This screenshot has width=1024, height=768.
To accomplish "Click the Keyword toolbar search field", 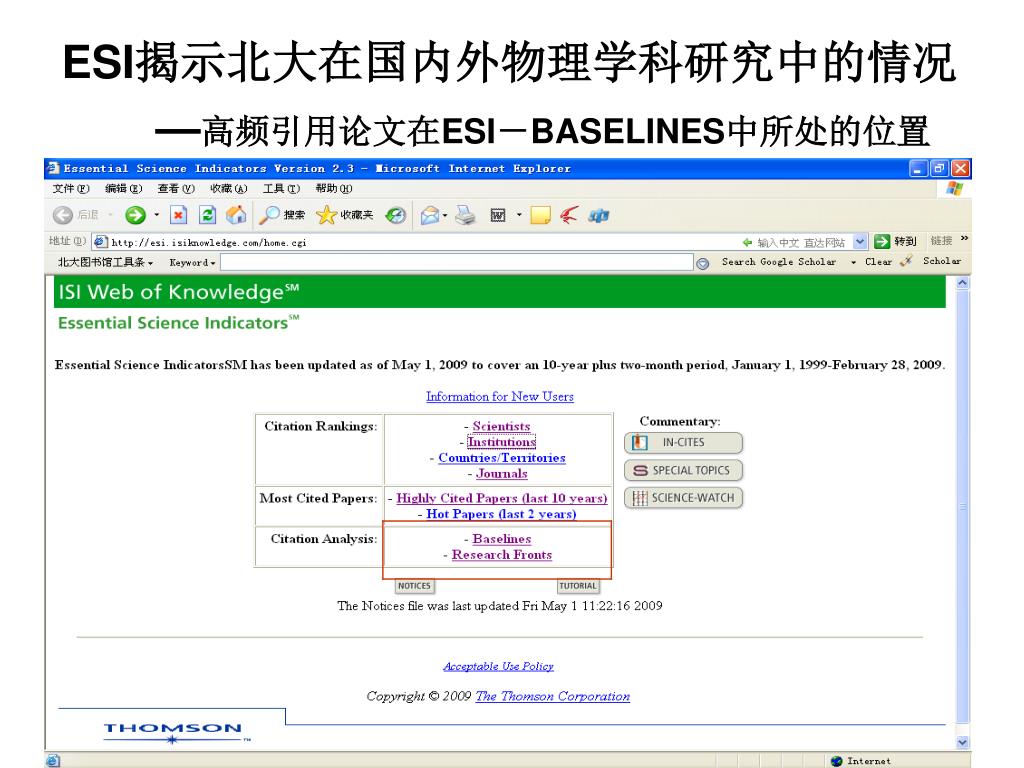I will [456, 263].
